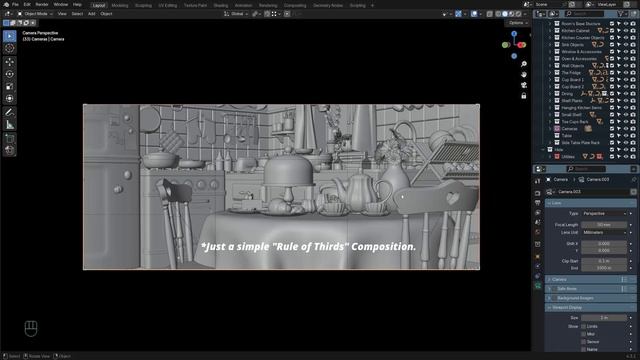This screenshot has height=360, width=640.
Task: Open the Tool properties tab icon
Action: pos(538,181)
